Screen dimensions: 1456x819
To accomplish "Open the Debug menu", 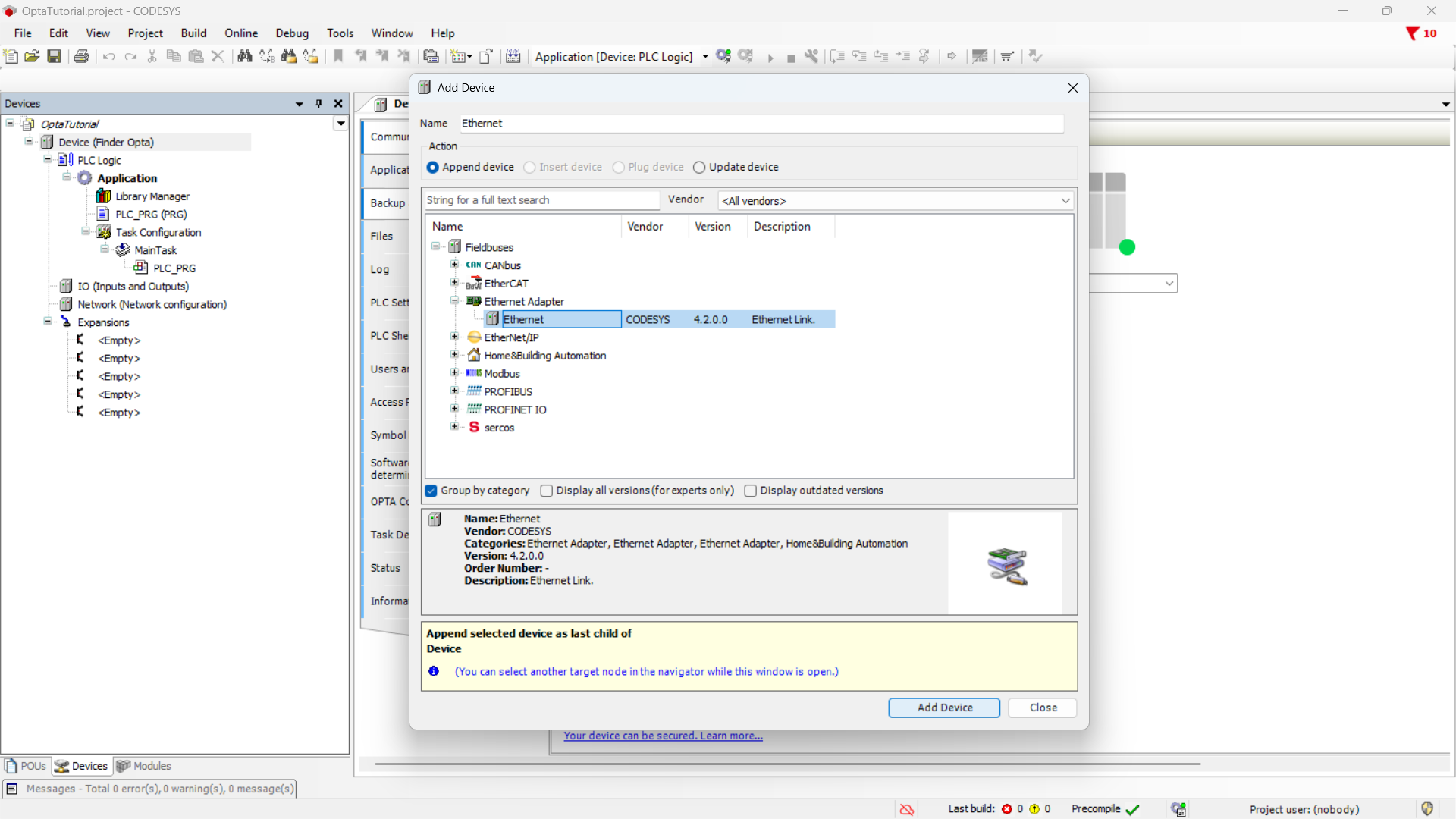I will [292, 33].
